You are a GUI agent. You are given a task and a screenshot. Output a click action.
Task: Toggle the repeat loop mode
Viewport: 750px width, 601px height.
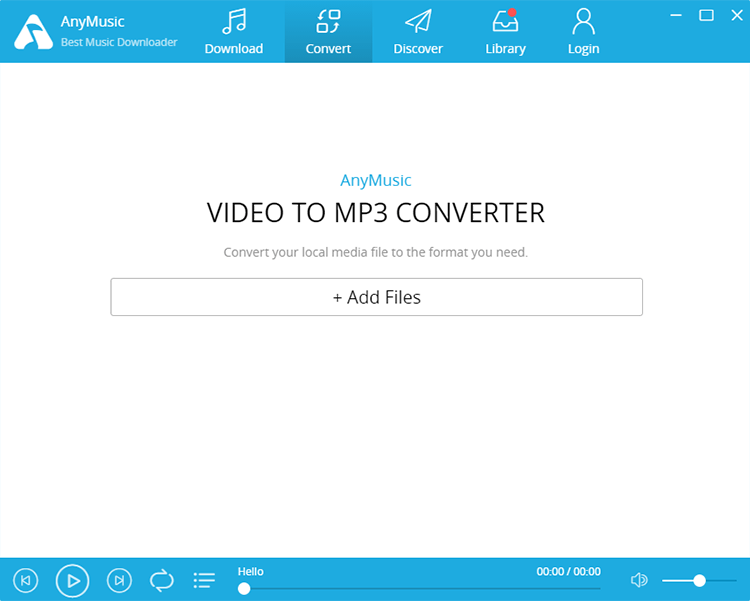pyautogui.click(x=162, y=580)
